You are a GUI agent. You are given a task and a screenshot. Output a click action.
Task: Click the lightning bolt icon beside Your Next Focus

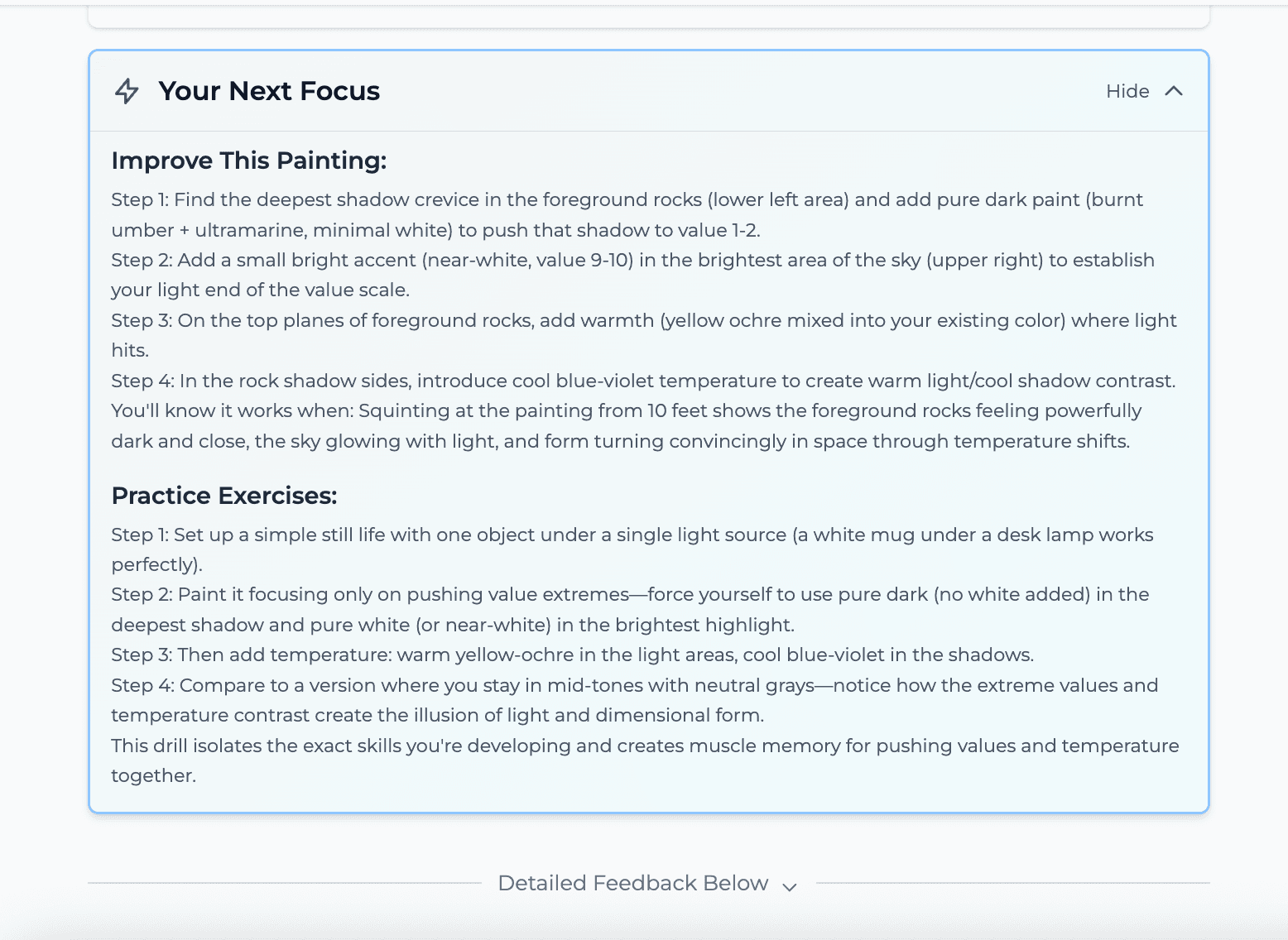(128, 92)
